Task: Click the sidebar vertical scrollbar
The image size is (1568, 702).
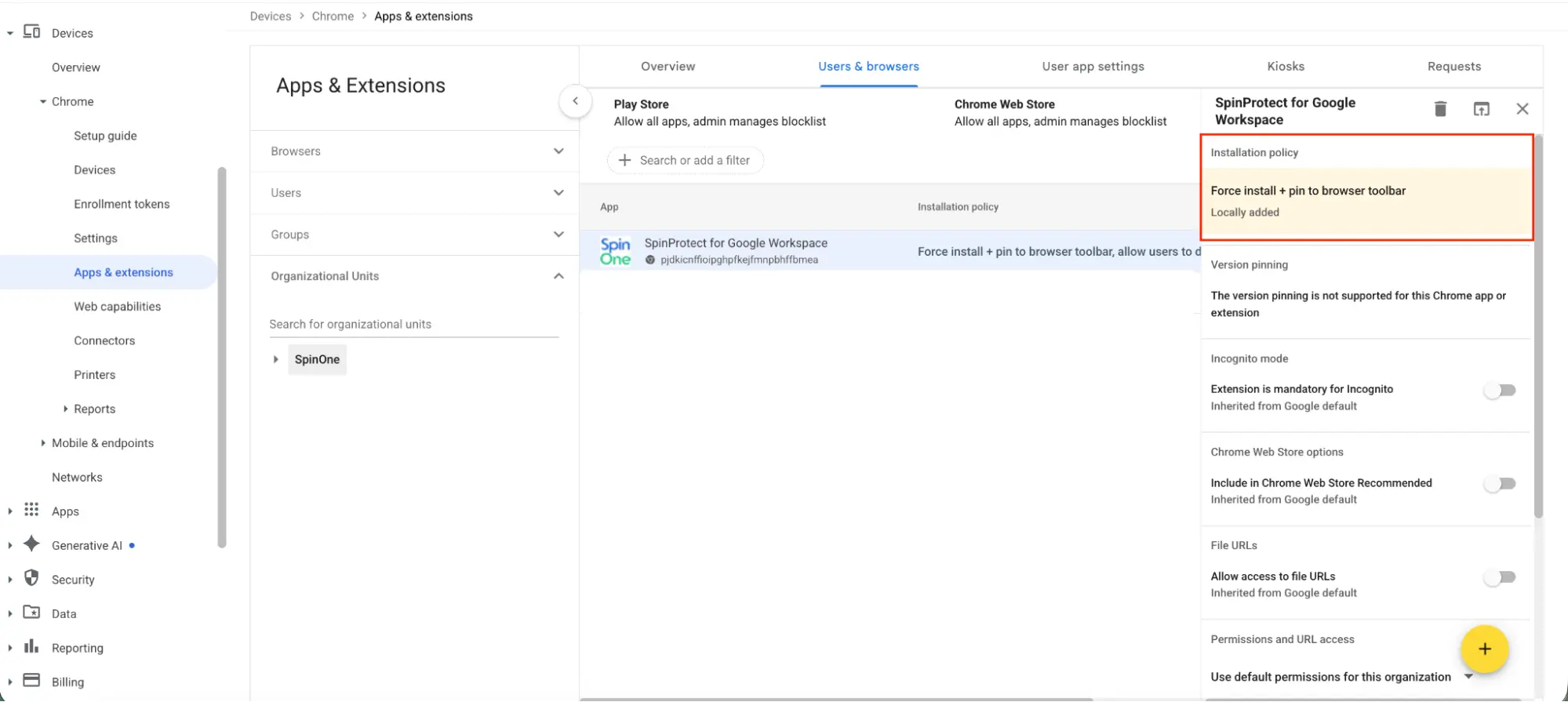Action: tap(222, 357)
